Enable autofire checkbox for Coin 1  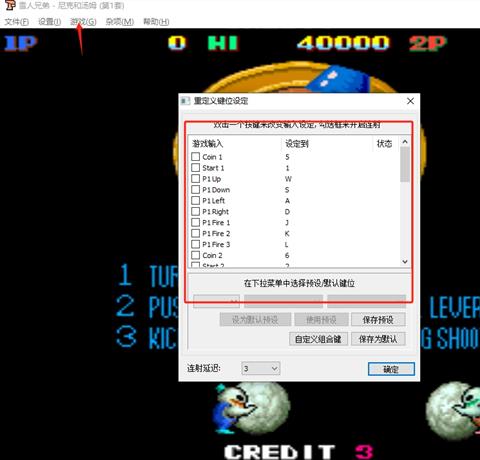pos(196,157)
